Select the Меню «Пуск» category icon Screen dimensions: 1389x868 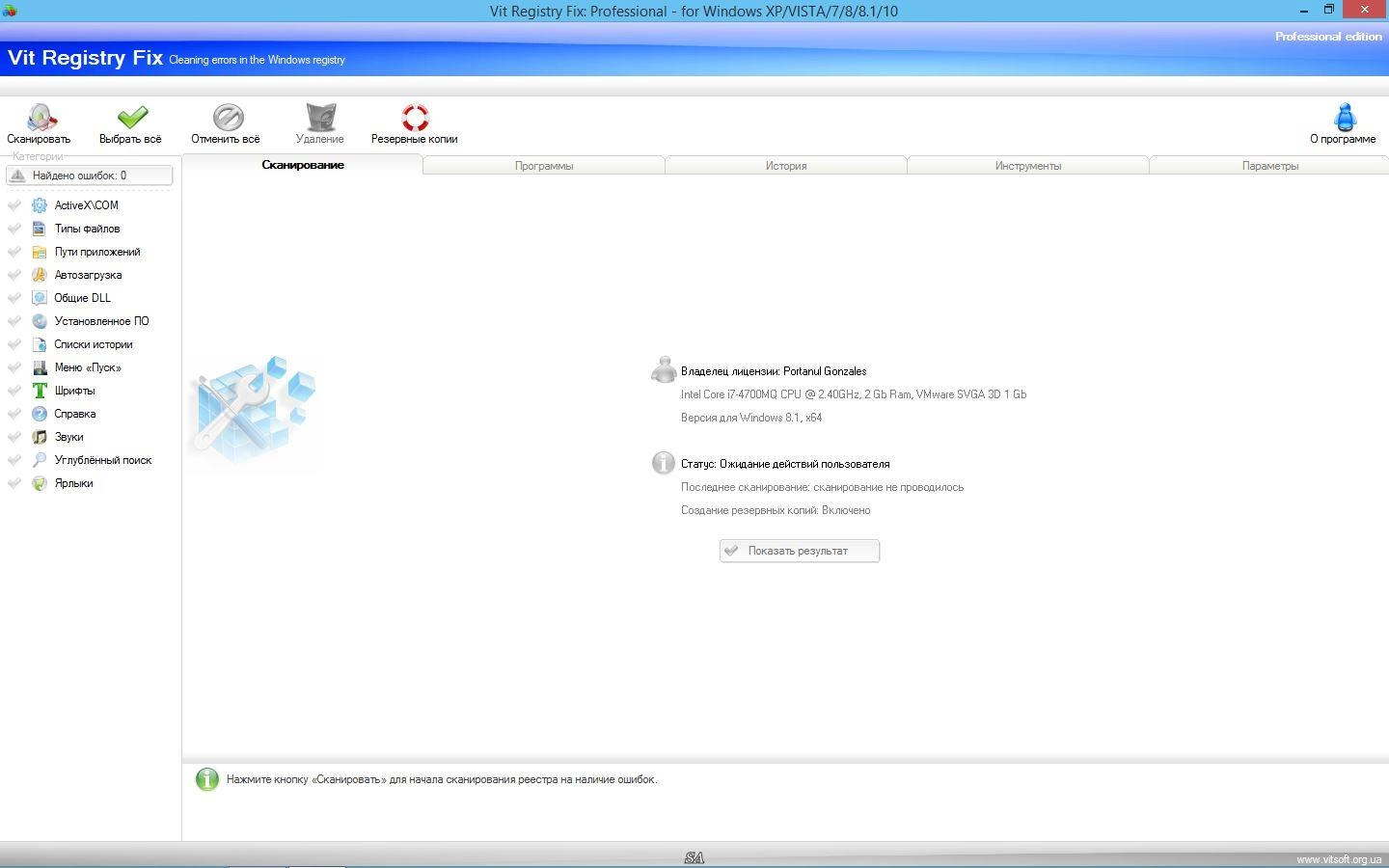(40, 367)
